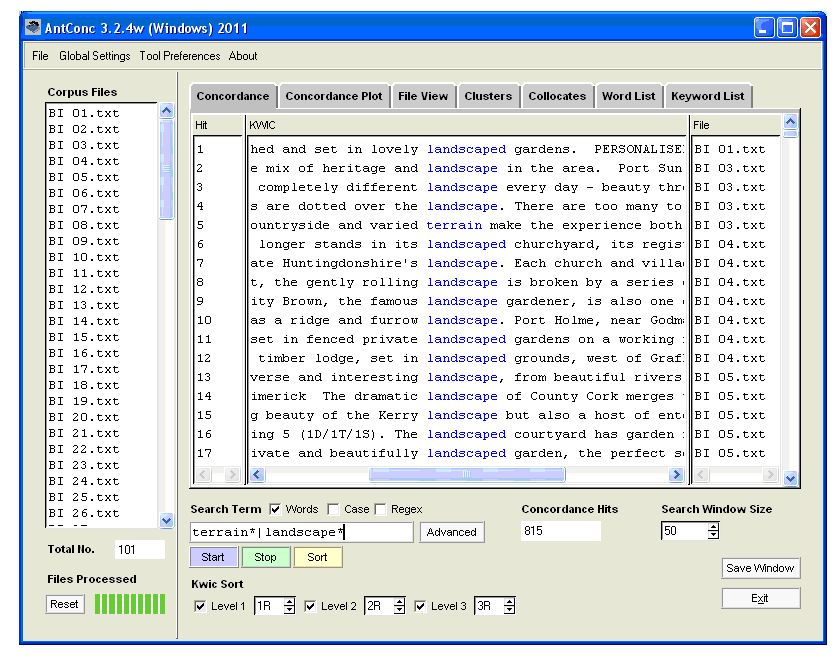
Task: Click the 'terrain' keyword in hit 5
Action: [x=454, y=225]
